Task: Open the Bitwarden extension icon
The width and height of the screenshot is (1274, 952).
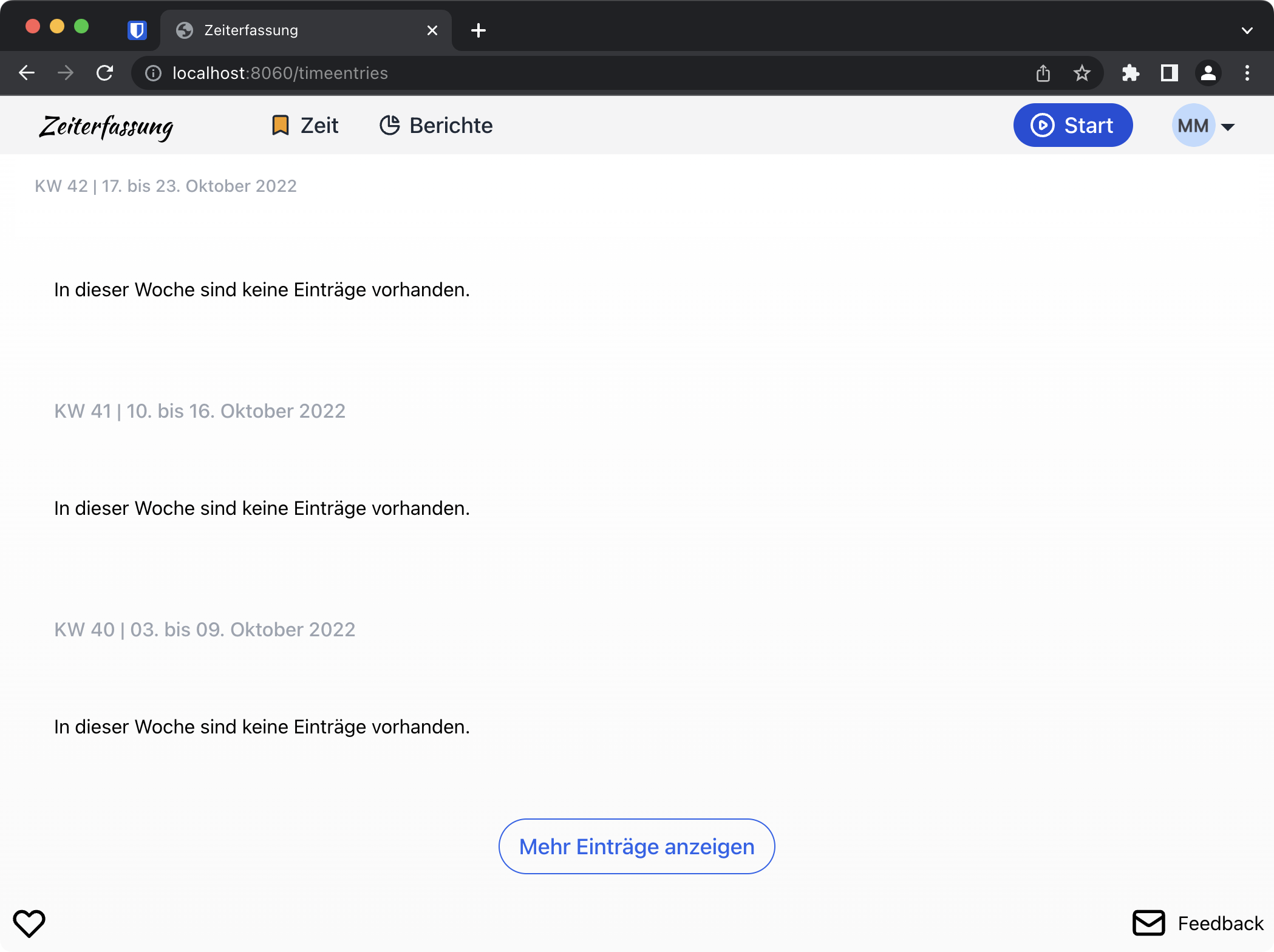Action: 137,30
